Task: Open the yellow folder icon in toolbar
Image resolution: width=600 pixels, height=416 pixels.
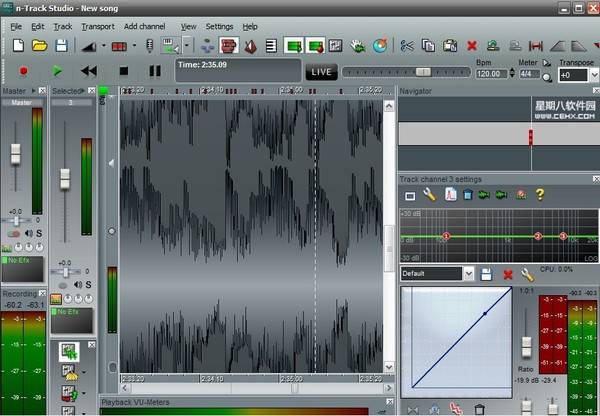Action: 39,45
